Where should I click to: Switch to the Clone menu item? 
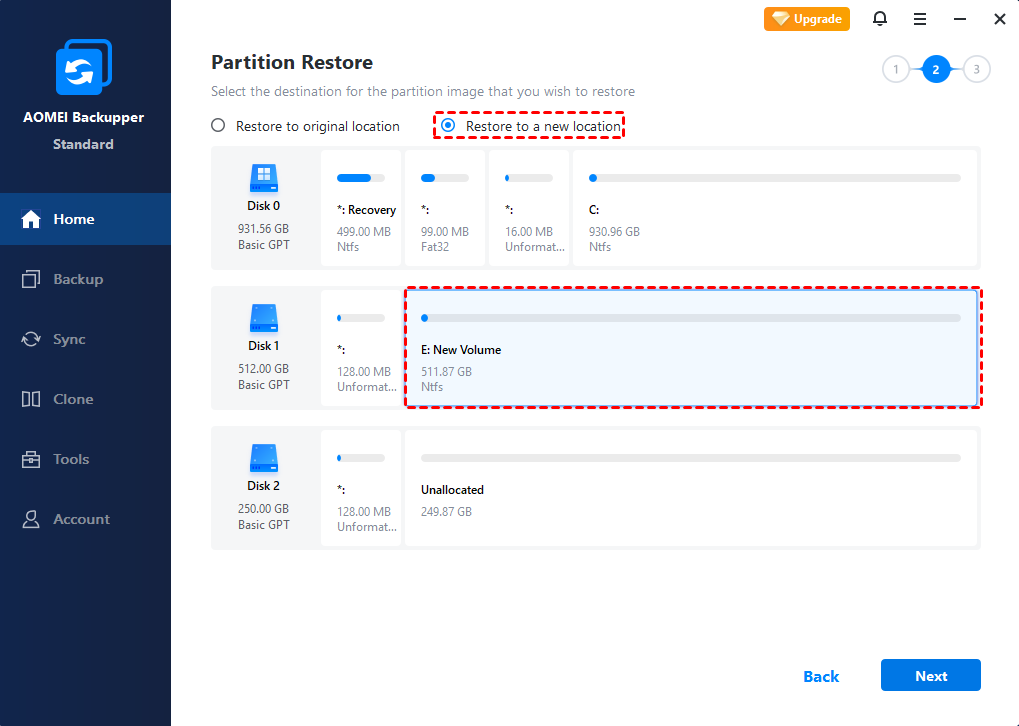click(85, 399)
